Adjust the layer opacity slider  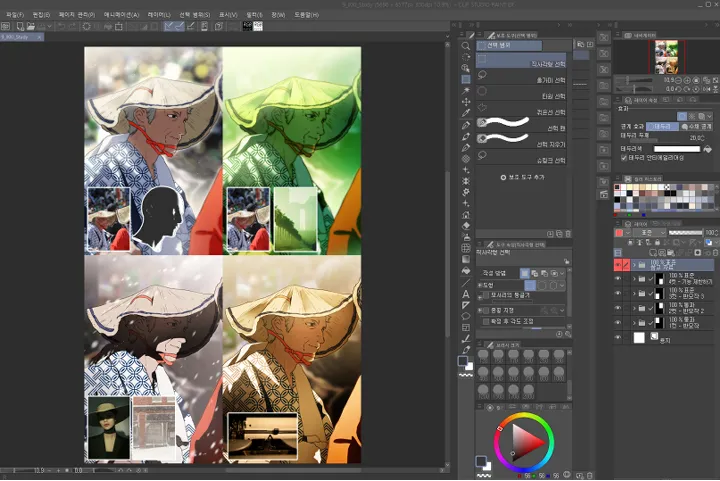(x=685, y=233)
